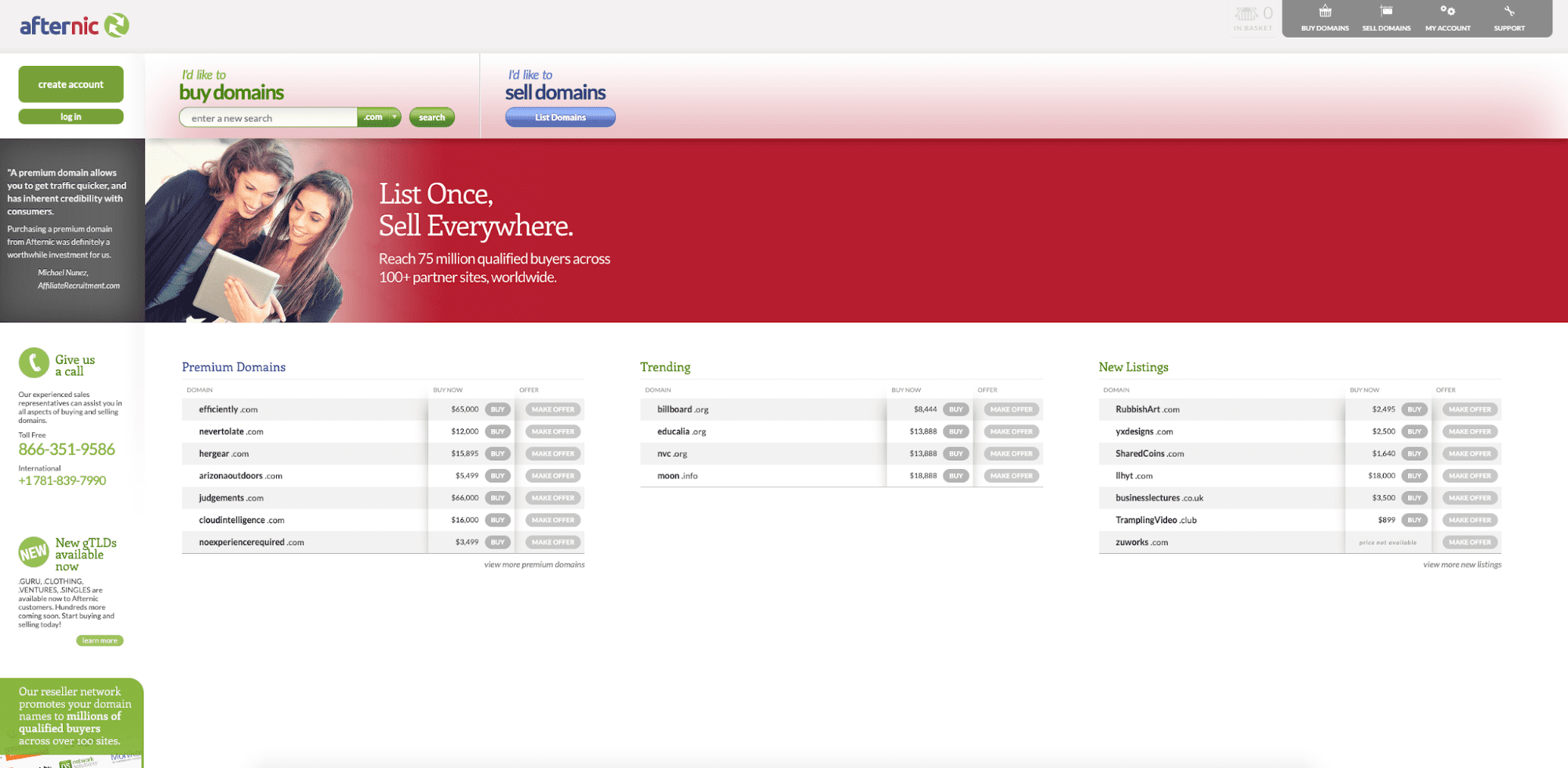
Task: Expand the .com extension dropdown
Action: click(380, 118)
